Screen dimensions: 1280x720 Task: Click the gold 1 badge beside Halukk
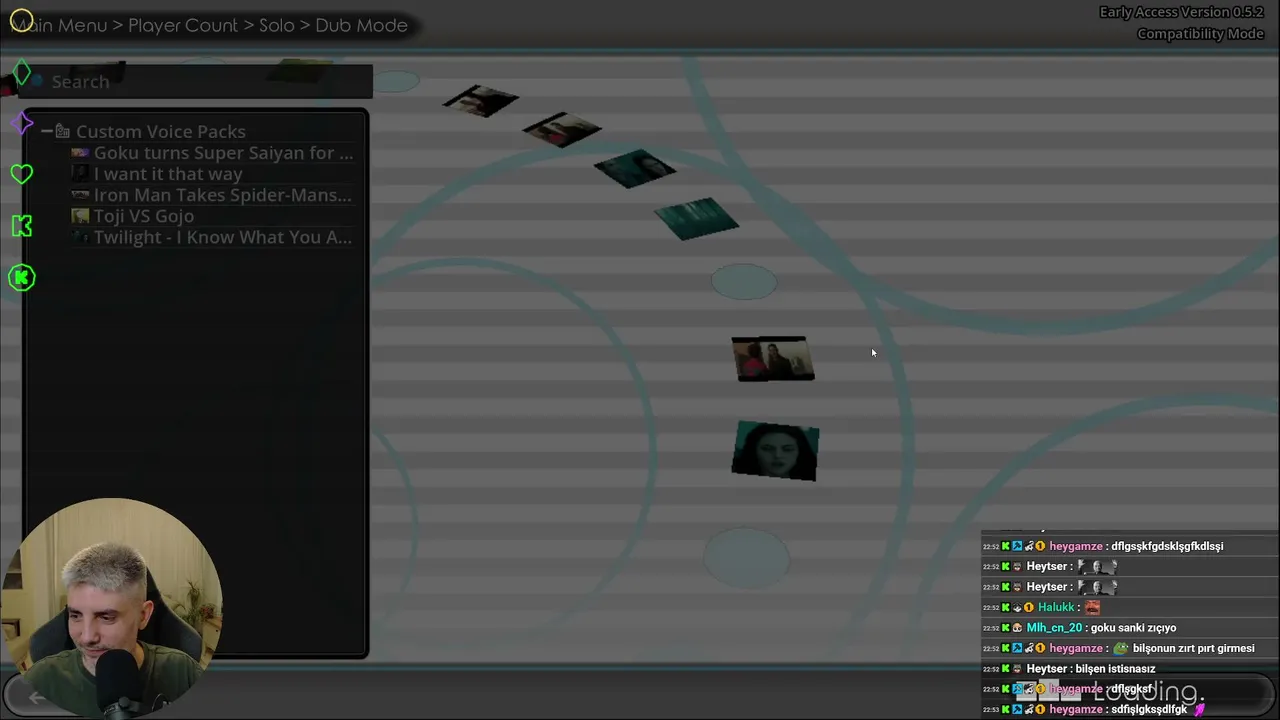pyautogui.click(x=1029, y=607)
